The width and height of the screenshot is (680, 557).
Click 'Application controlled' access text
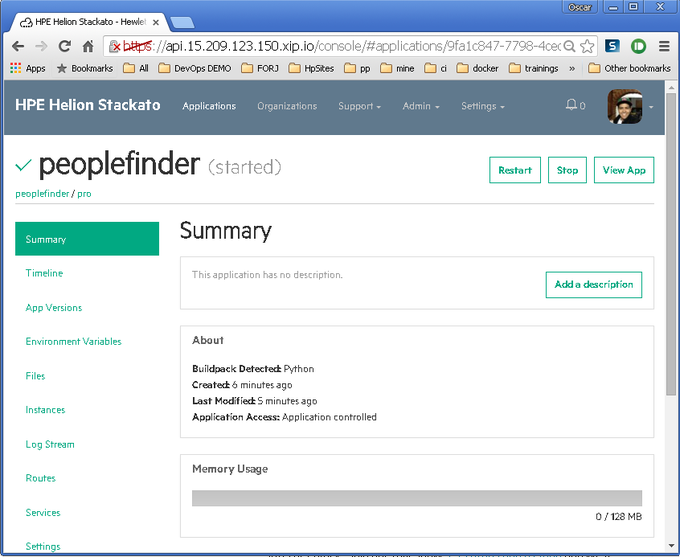pyautogui.click(x=329, y=417)
